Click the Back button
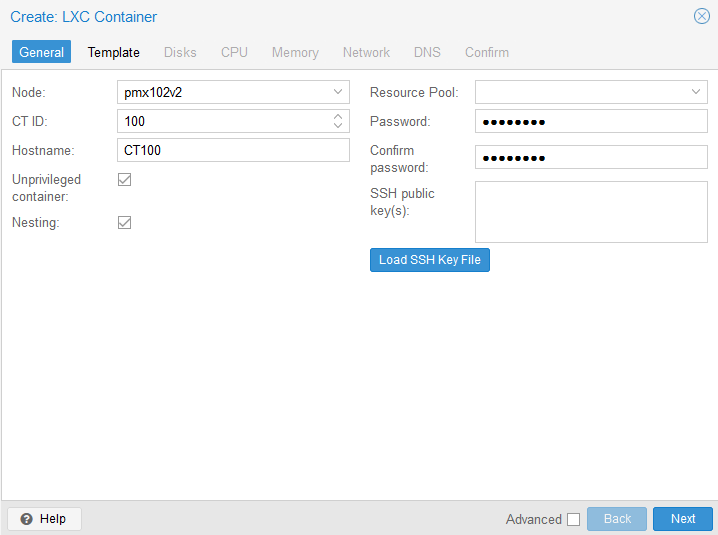 tap(617, 519)
